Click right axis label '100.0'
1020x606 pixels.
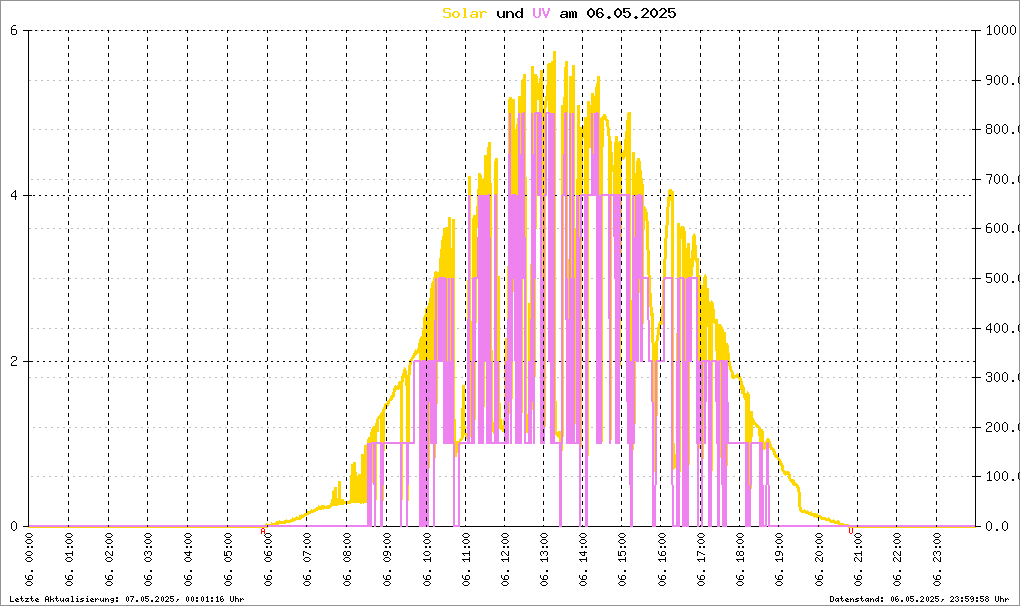coord(1002,477)
